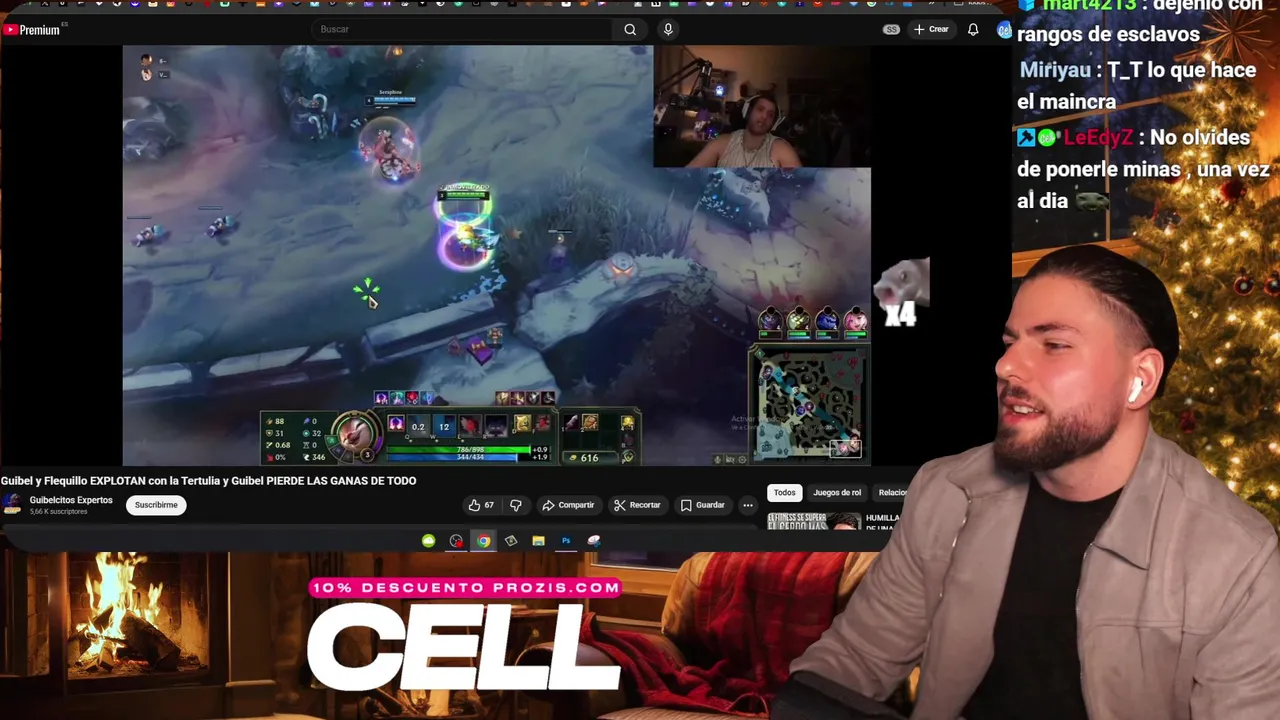Click the W ability showing 0.2 cooldown
Viewport: 1280px width, 720px height.
[x=418, y=426]
